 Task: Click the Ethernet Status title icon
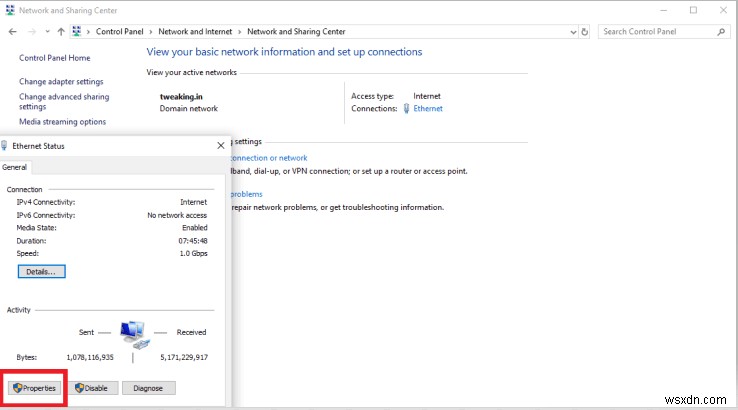click(5, 145)
